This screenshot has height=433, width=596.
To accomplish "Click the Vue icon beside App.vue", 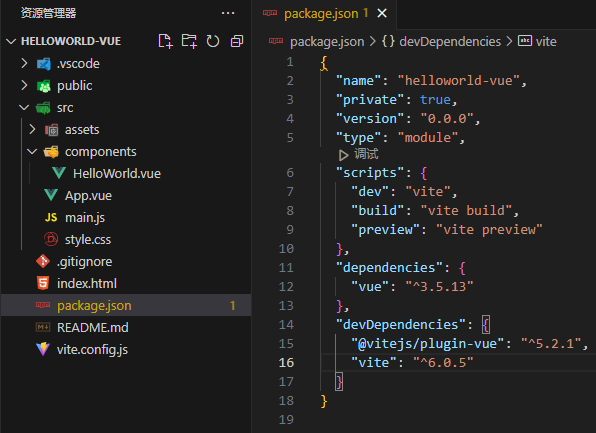I will click(x=51, y=195).
